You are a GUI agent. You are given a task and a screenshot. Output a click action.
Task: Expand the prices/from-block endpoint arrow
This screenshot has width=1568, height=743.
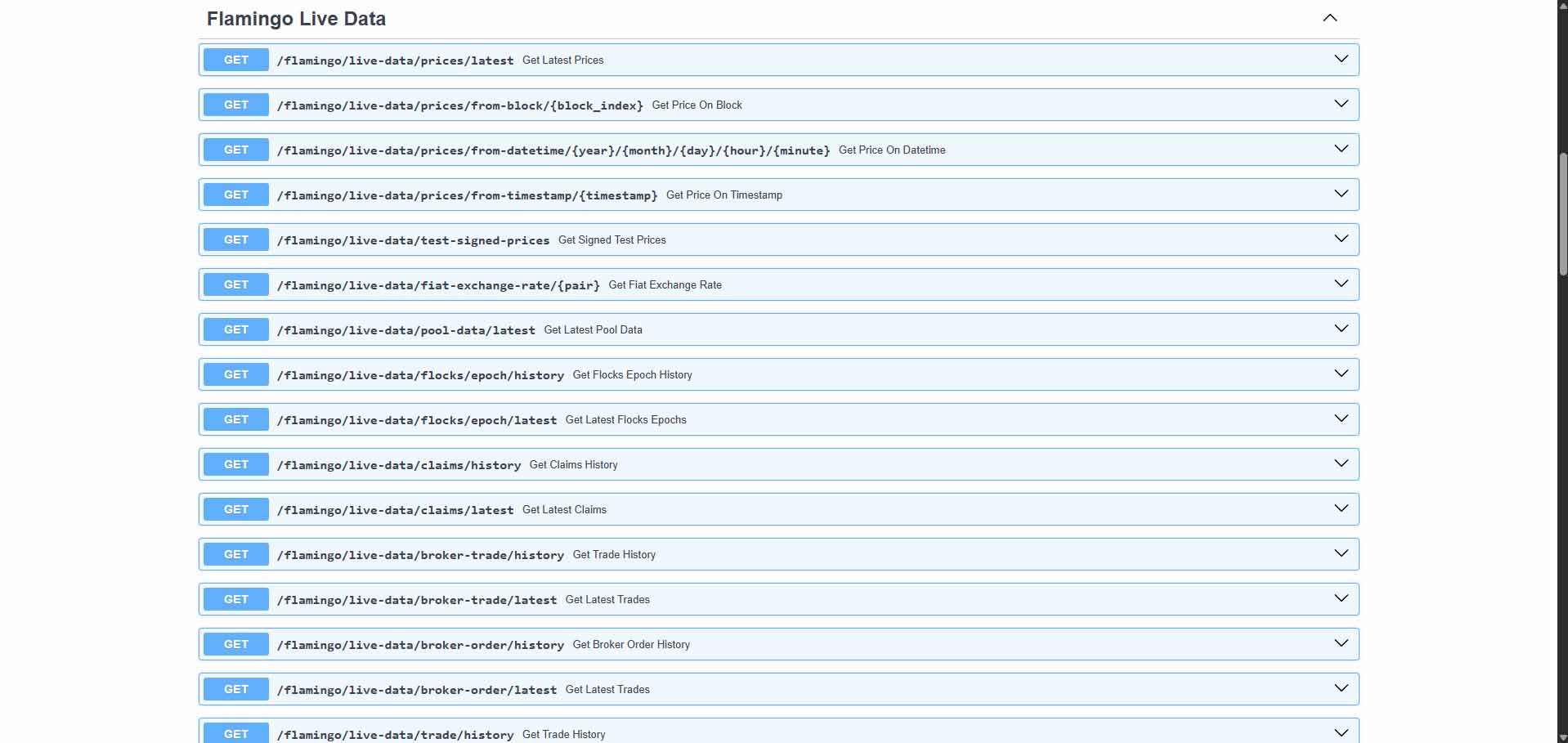point(1342,104)
